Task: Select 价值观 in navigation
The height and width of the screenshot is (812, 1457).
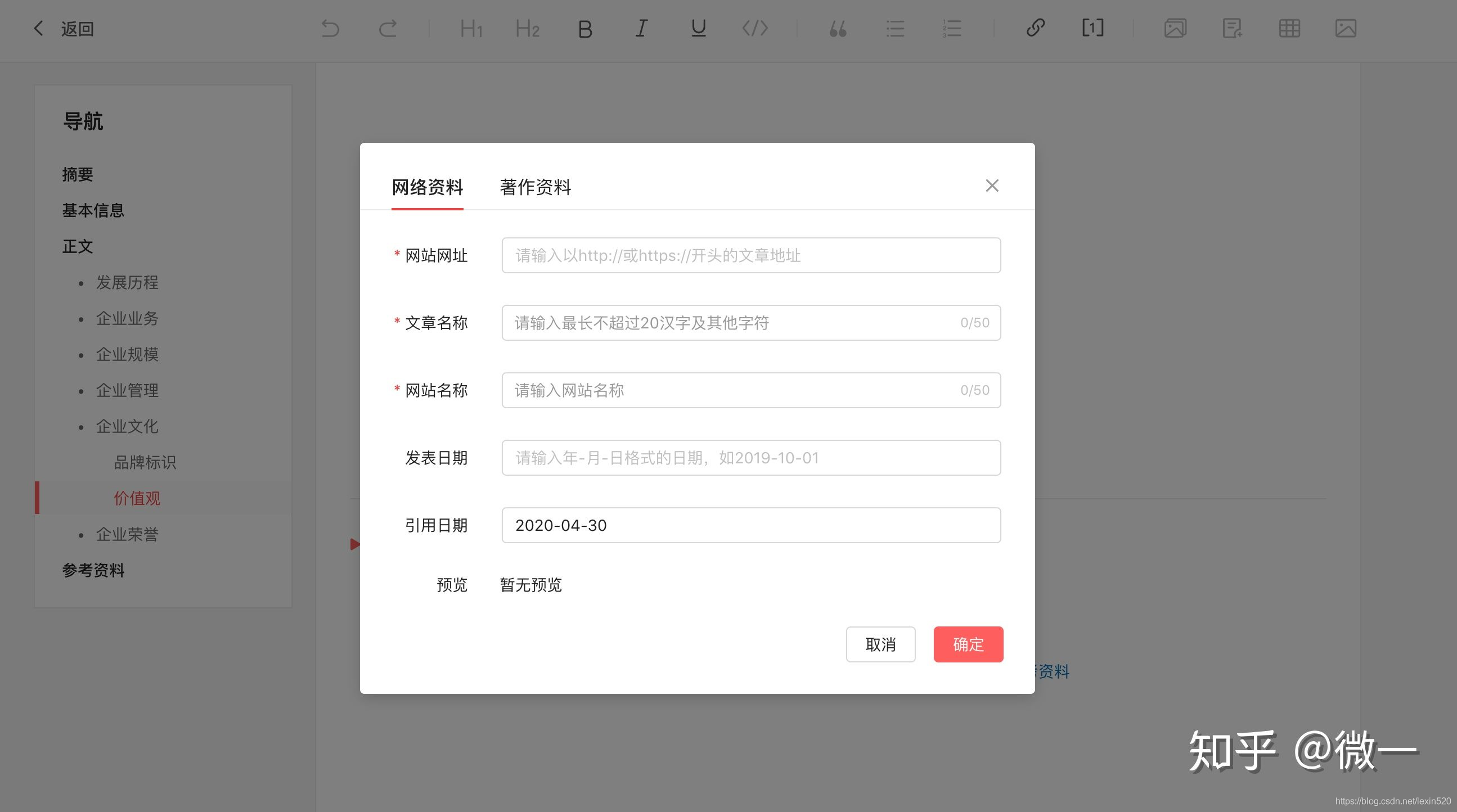Action: coord(137,498)
